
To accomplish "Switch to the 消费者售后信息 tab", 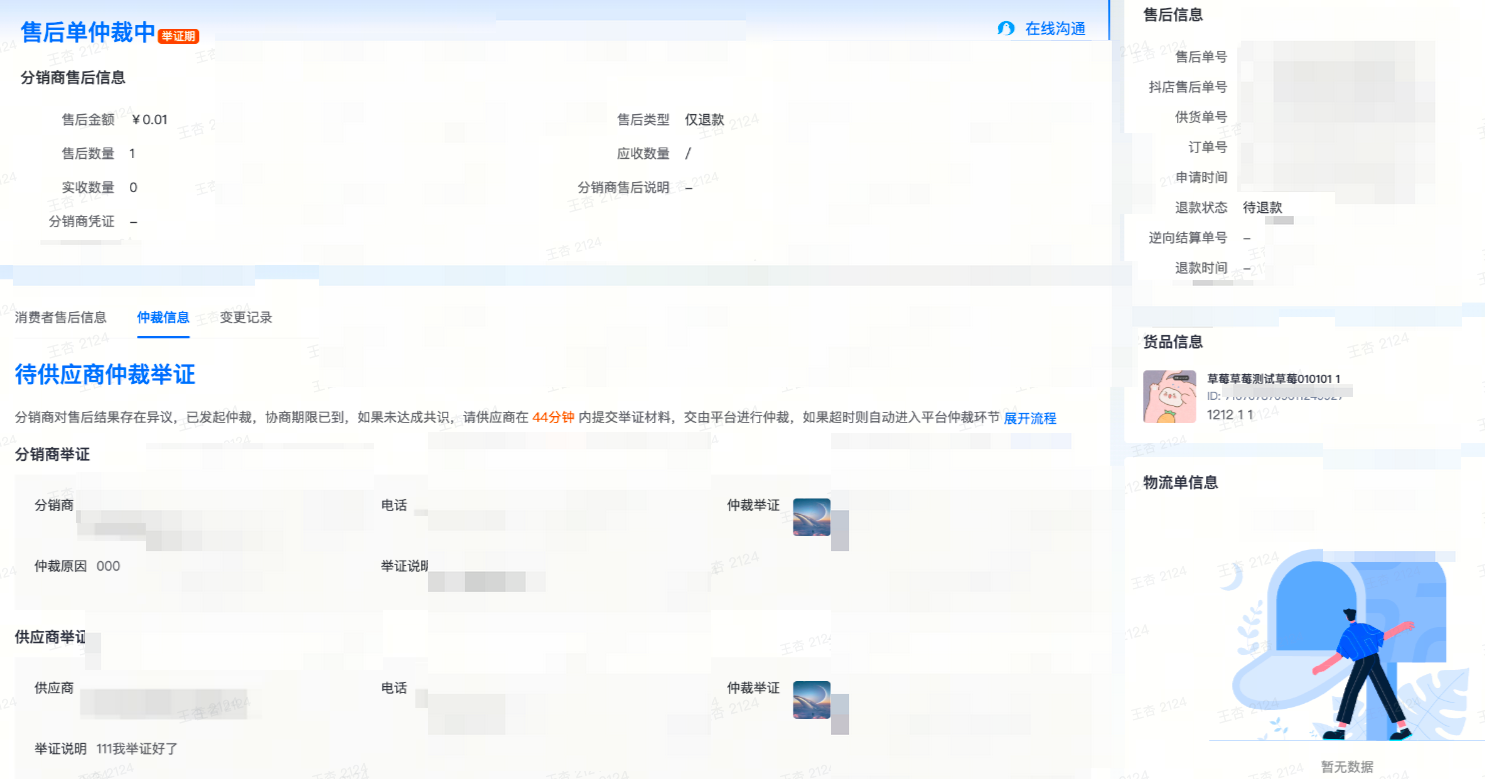I will (x=61, y=318).
